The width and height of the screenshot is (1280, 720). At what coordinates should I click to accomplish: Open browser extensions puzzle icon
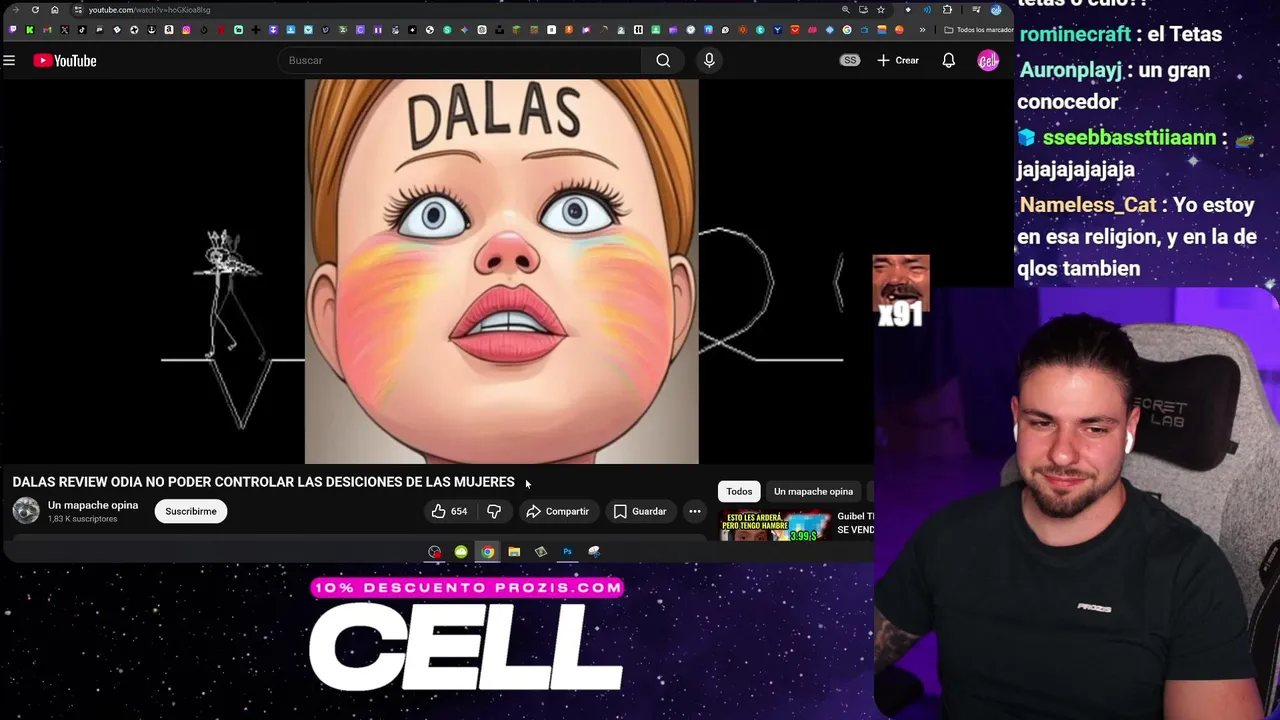coord(947,10)
